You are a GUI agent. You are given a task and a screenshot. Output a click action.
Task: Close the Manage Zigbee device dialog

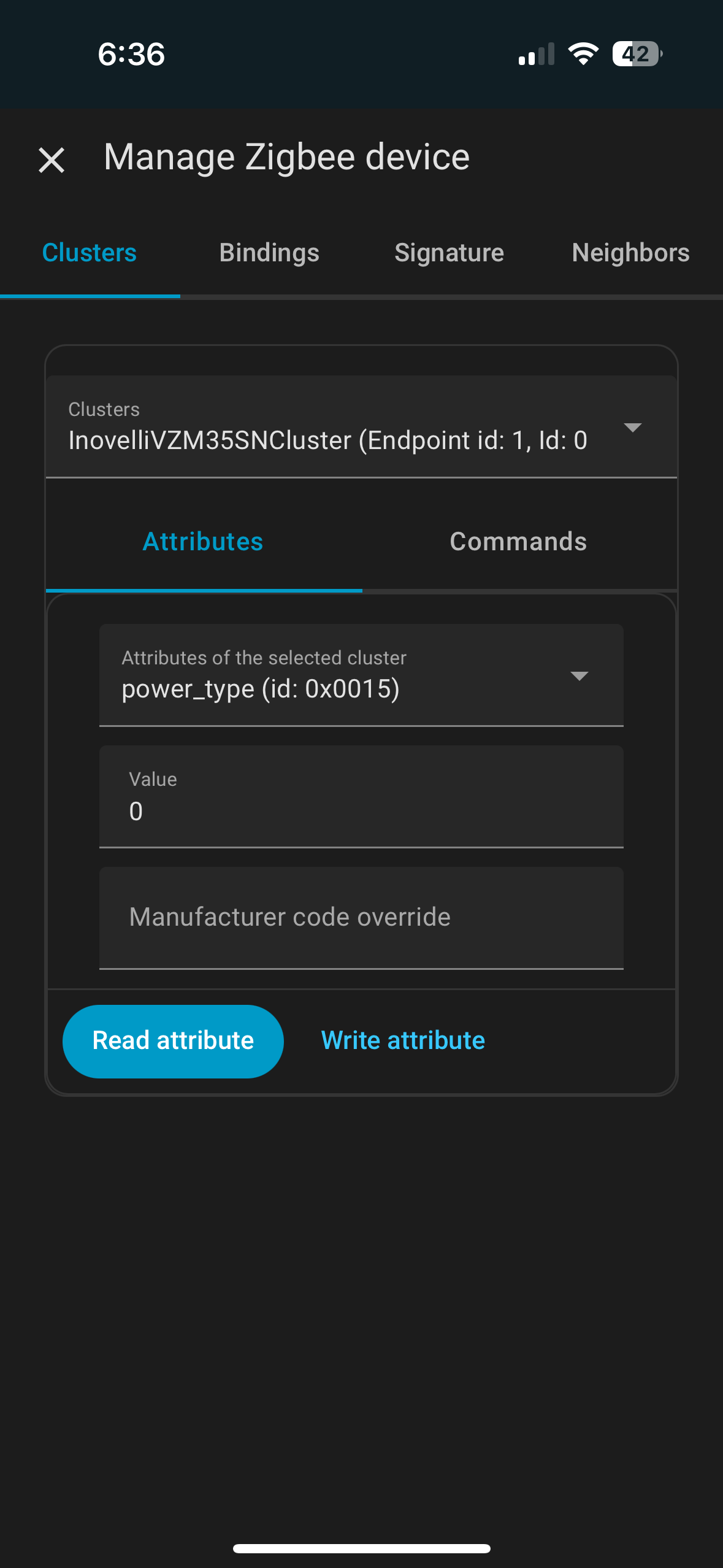point(52,160)
